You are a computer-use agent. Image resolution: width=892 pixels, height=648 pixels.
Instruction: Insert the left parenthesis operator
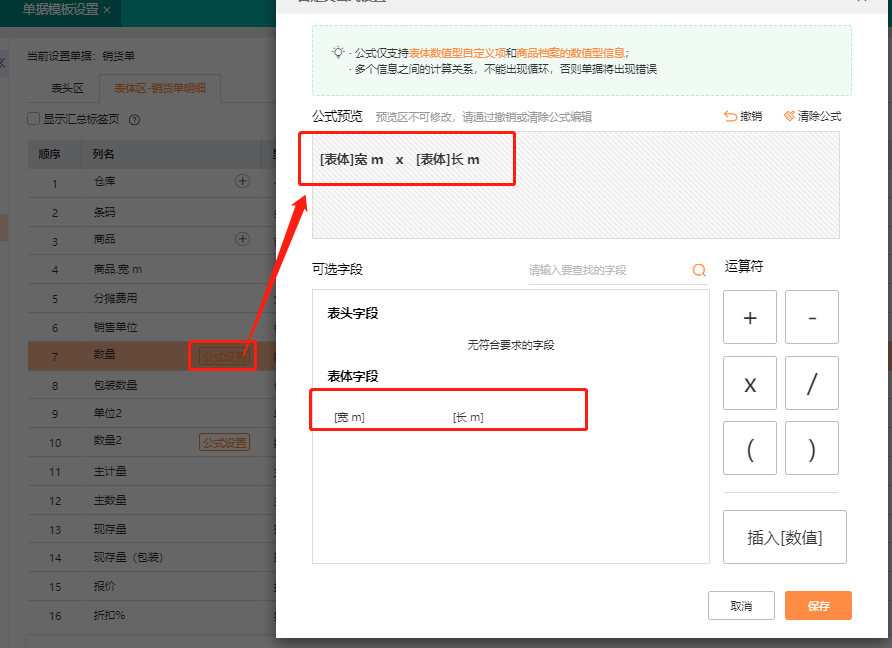coord(750,448)
